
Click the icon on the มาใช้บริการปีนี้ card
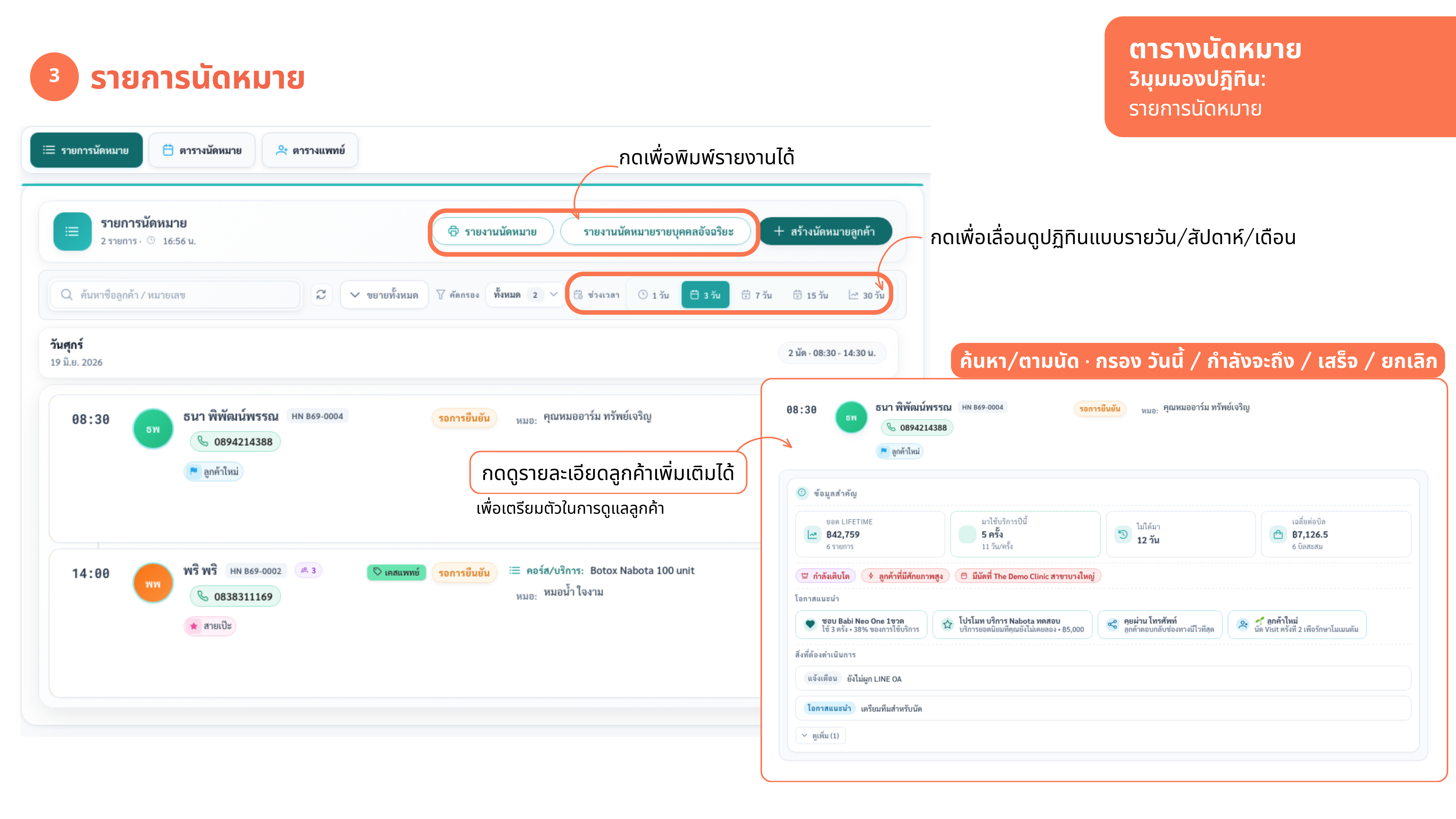coord(968,534)
